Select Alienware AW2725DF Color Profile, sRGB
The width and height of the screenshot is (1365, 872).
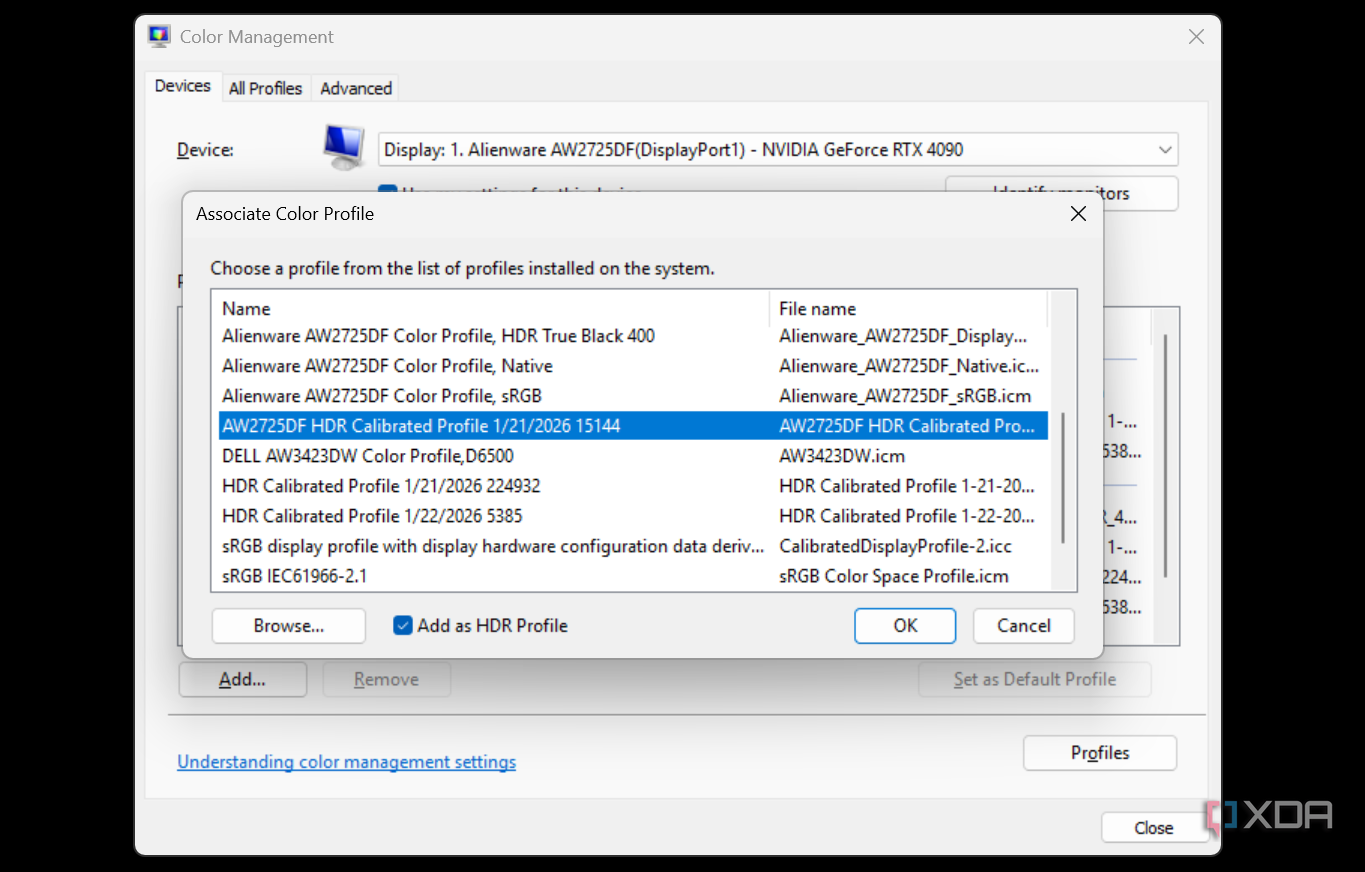click(x=633, y=396)
